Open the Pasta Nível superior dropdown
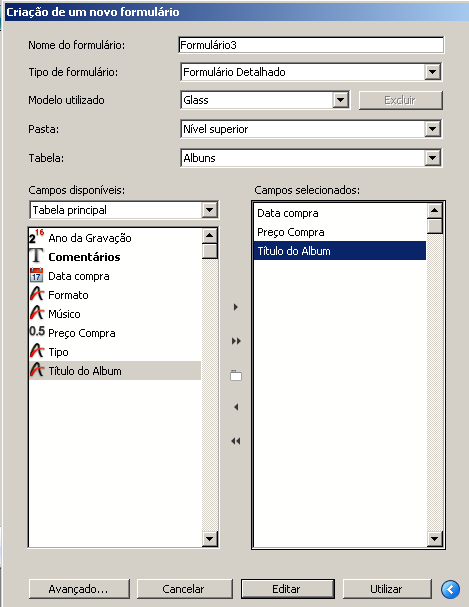Viewport: 469px width, 607px height. coord(432,129)
